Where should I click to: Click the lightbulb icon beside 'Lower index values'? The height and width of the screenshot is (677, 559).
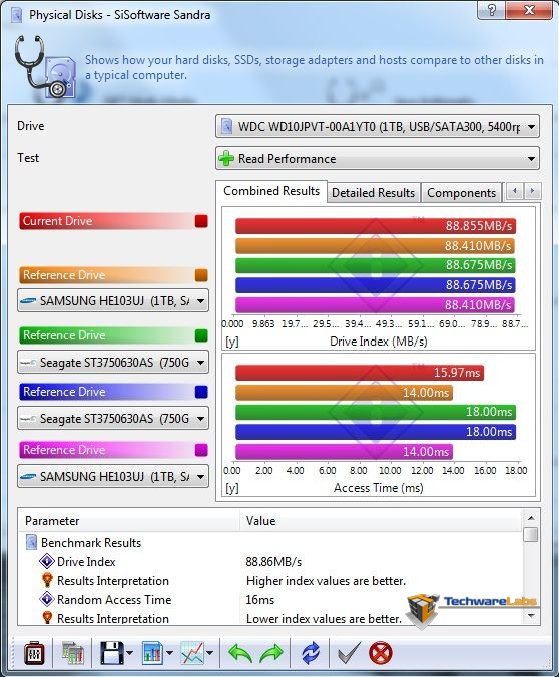click(x=47, y=618)
